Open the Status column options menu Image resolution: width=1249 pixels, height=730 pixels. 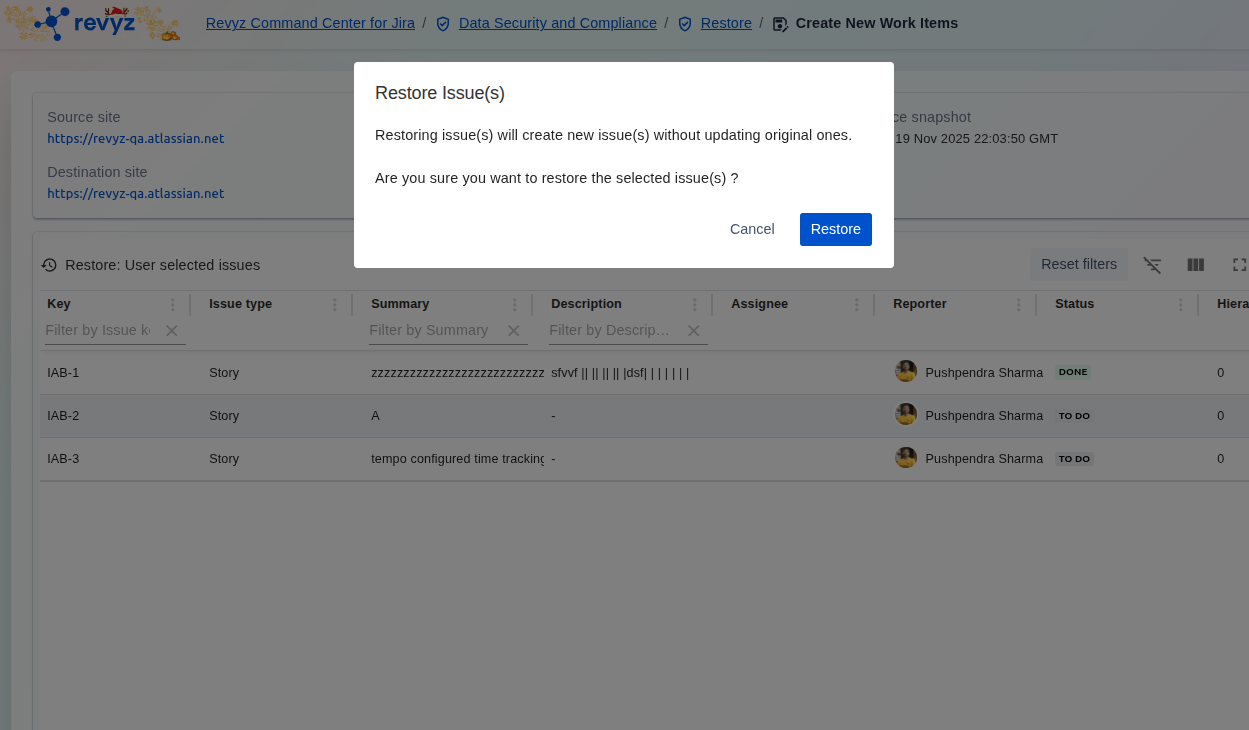click(x=1180, y=305)
